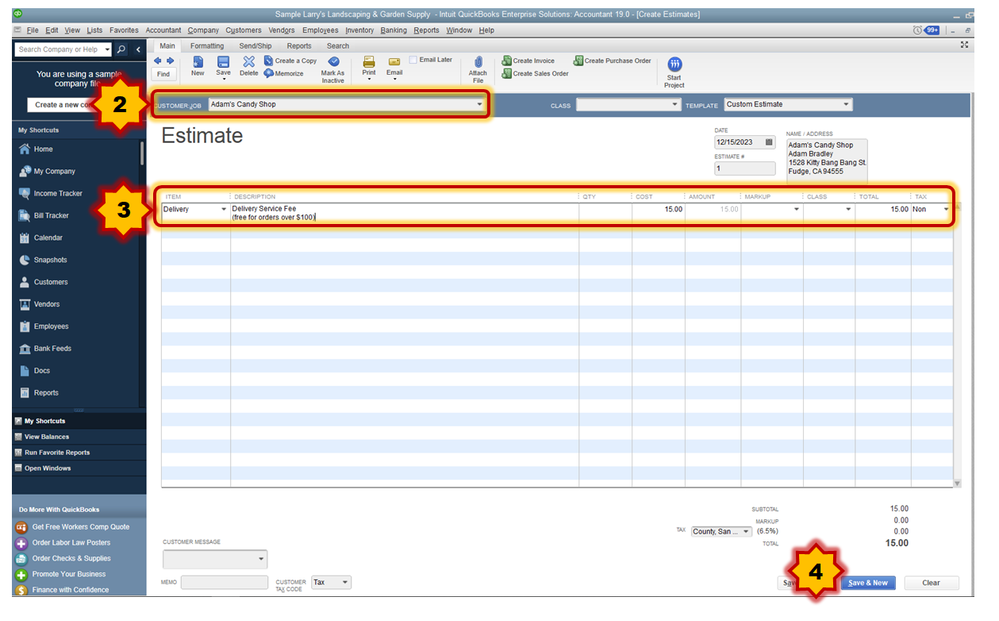Open Income Tracker shortcut
999x621 pixels.
coord(51,194)
